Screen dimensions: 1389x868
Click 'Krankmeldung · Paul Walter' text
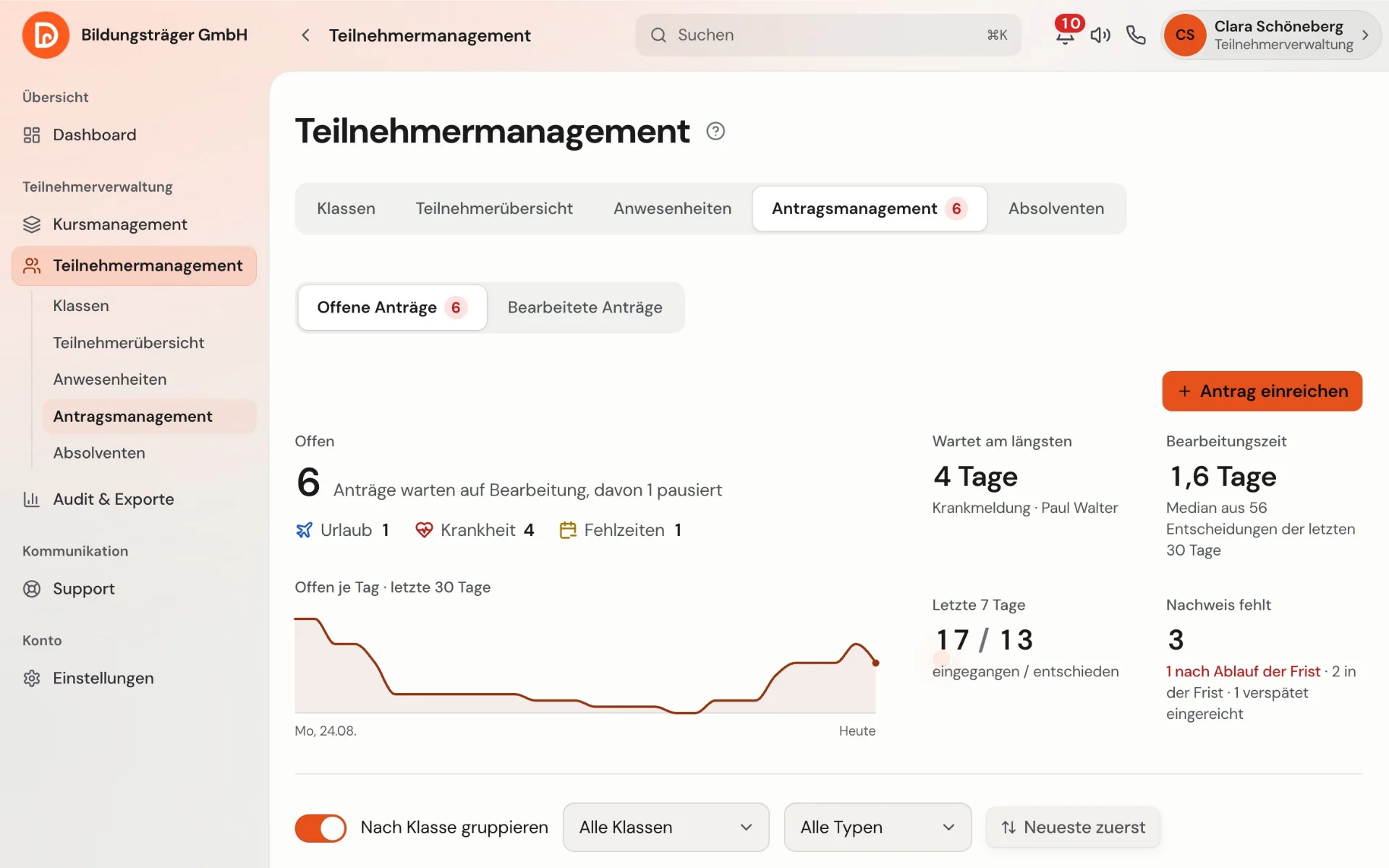tap(1024, 508)
